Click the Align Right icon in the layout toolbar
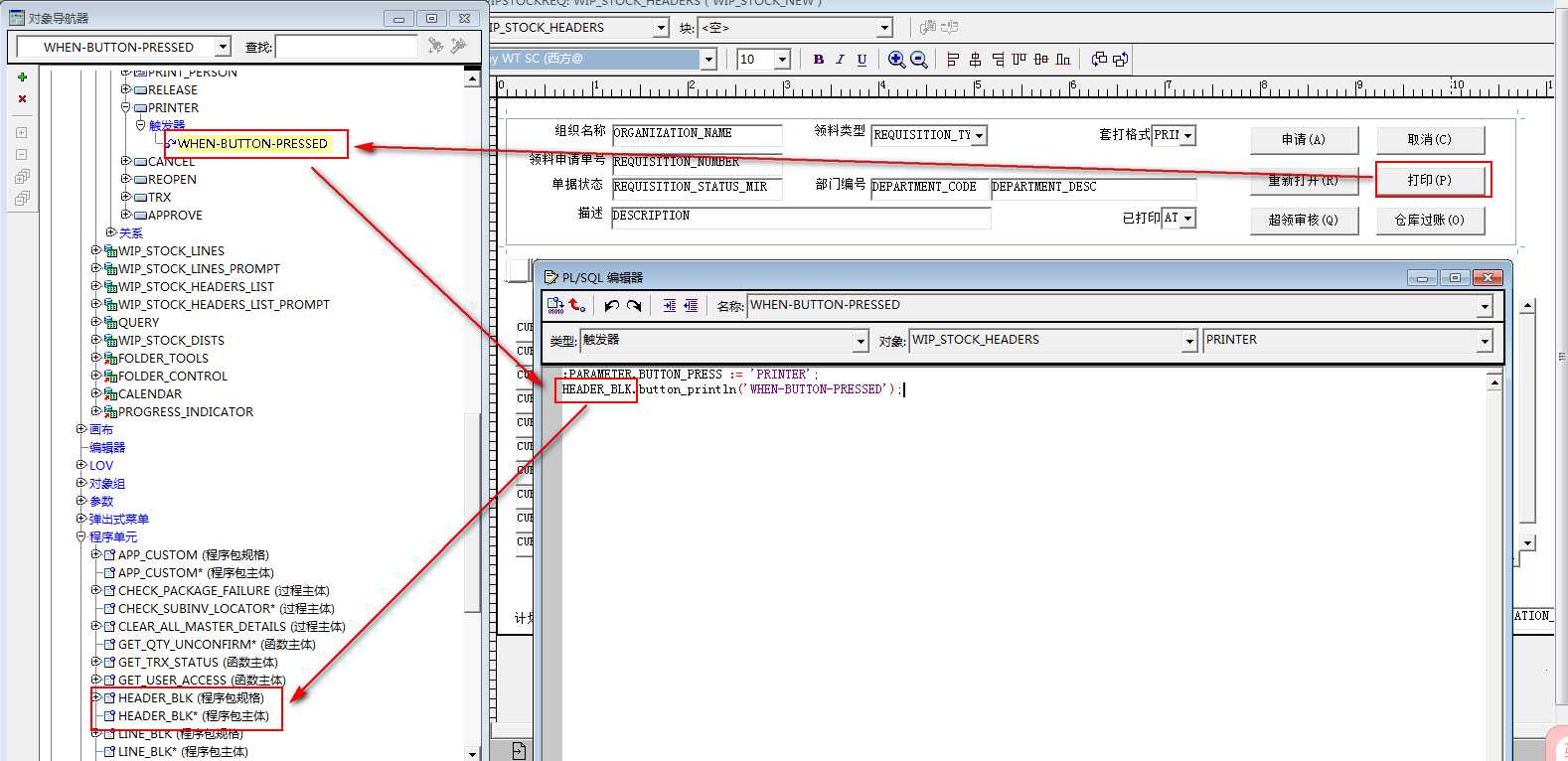Viewport: 1568px width, 761px height. 998,60
